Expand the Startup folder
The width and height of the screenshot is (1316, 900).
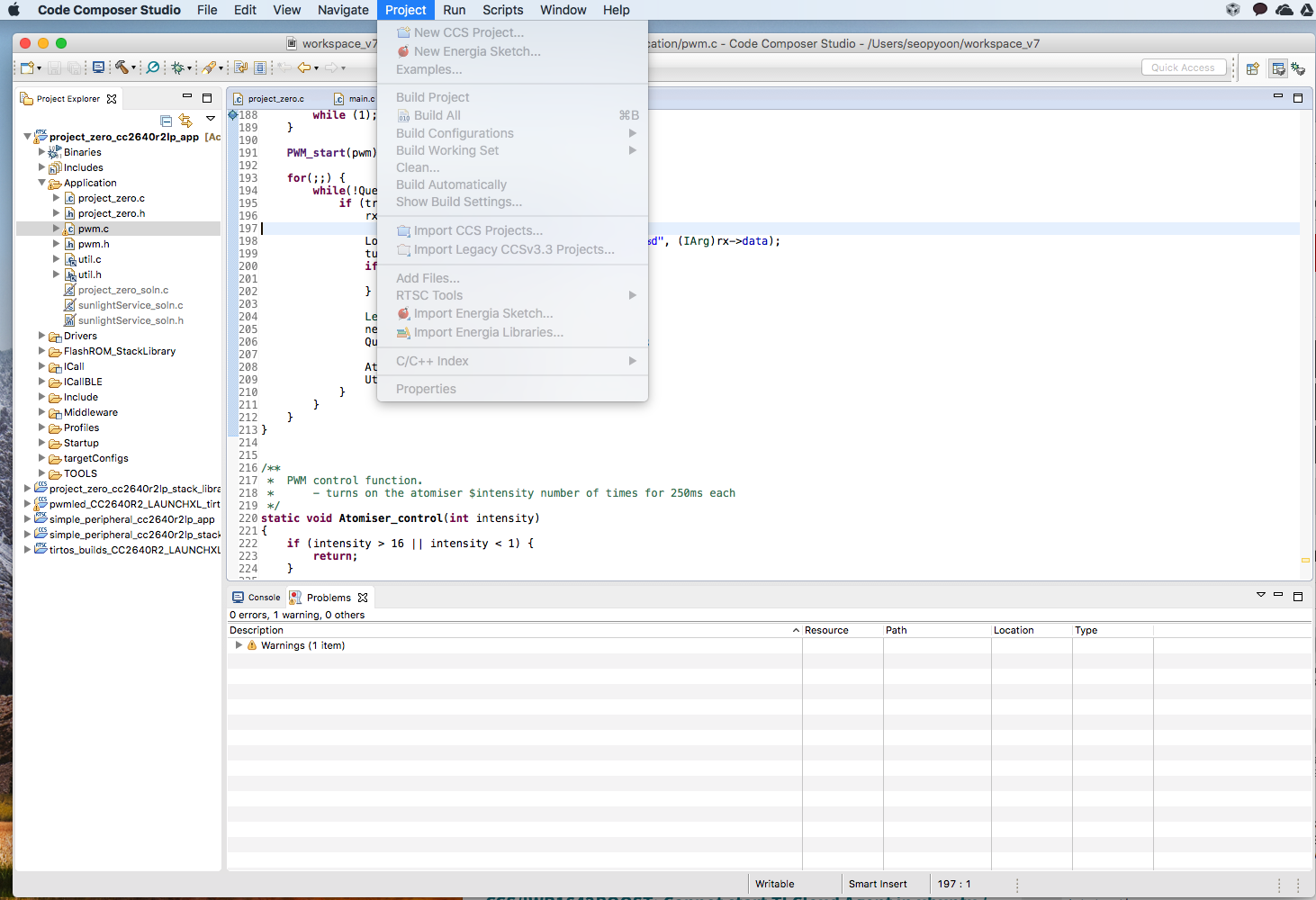pos(41,443)
